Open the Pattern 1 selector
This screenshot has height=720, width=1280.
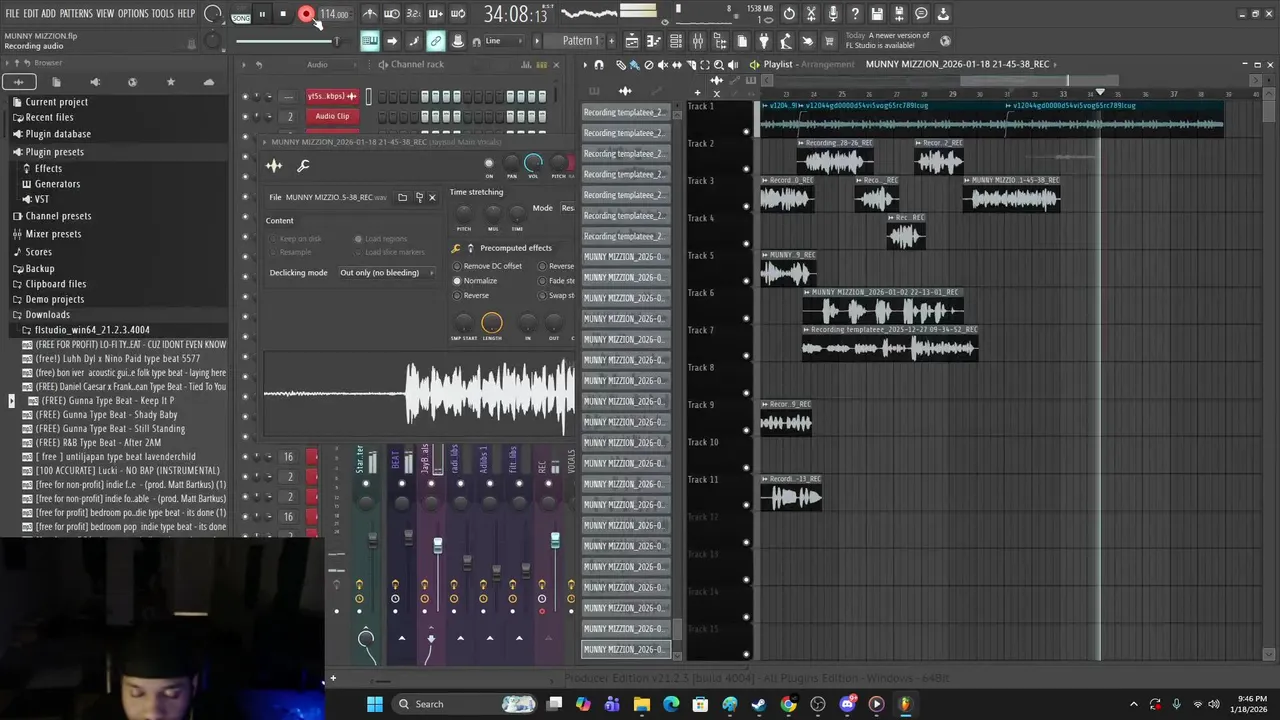(580, 41)
